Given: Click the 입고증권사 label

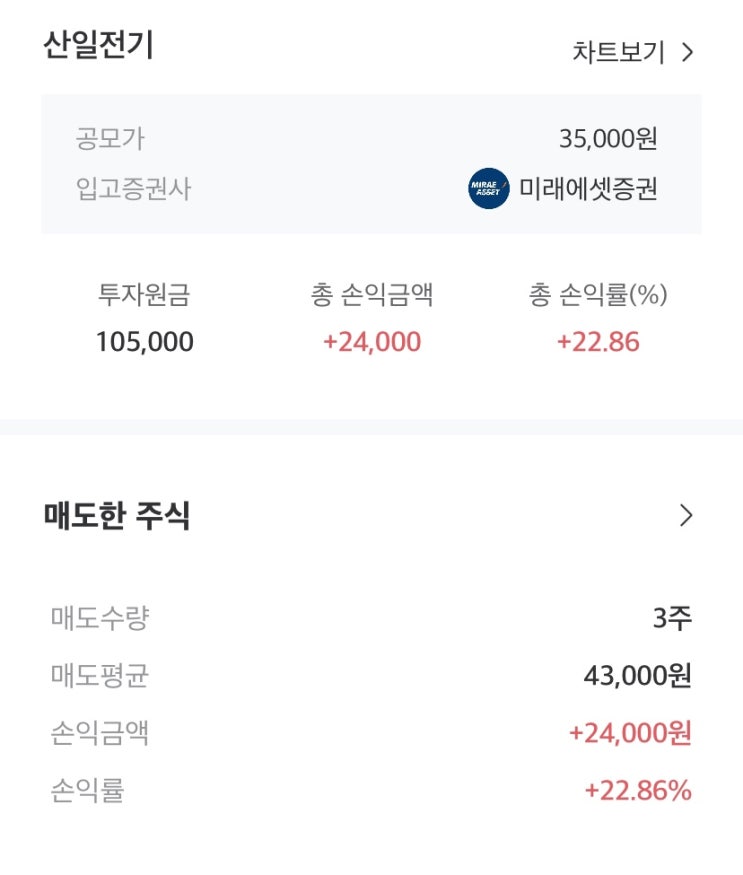Looking at the screenshot, I should [133, 189].
